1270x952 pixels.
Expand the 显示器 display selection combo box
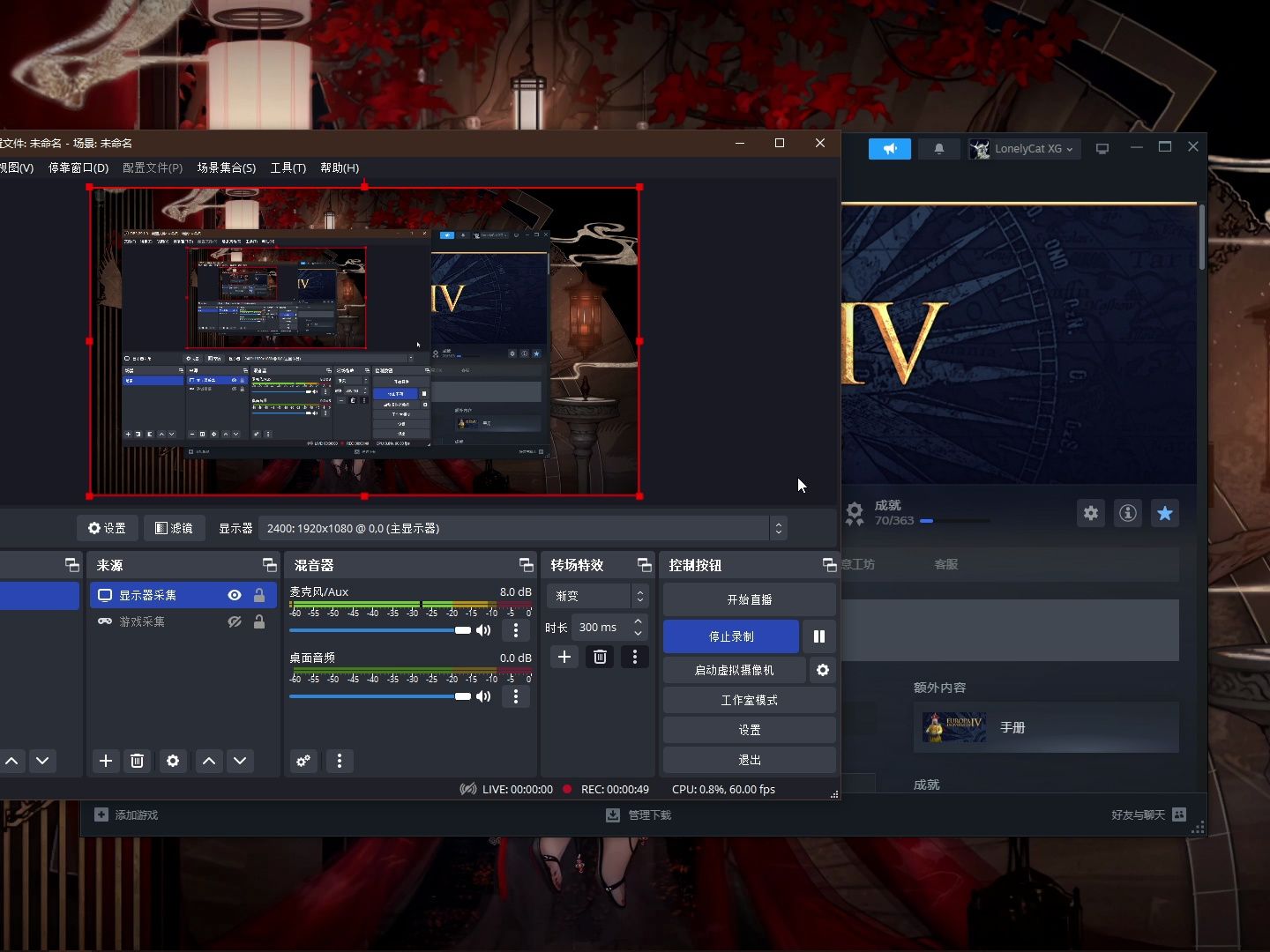coord(522,528)
